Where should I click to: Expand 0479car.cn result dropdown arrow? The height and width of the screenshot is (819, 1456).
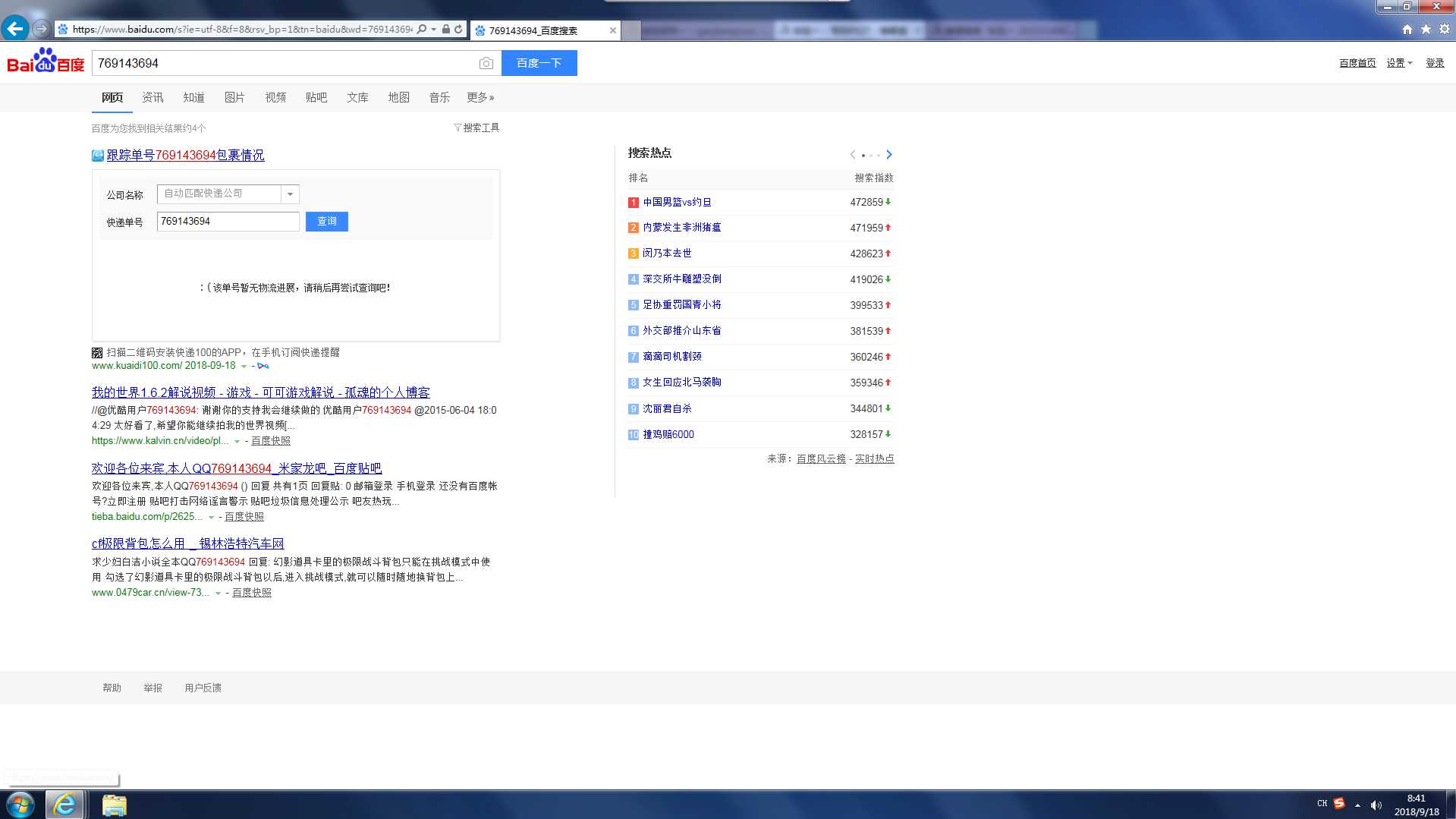[x=218, y=593]
